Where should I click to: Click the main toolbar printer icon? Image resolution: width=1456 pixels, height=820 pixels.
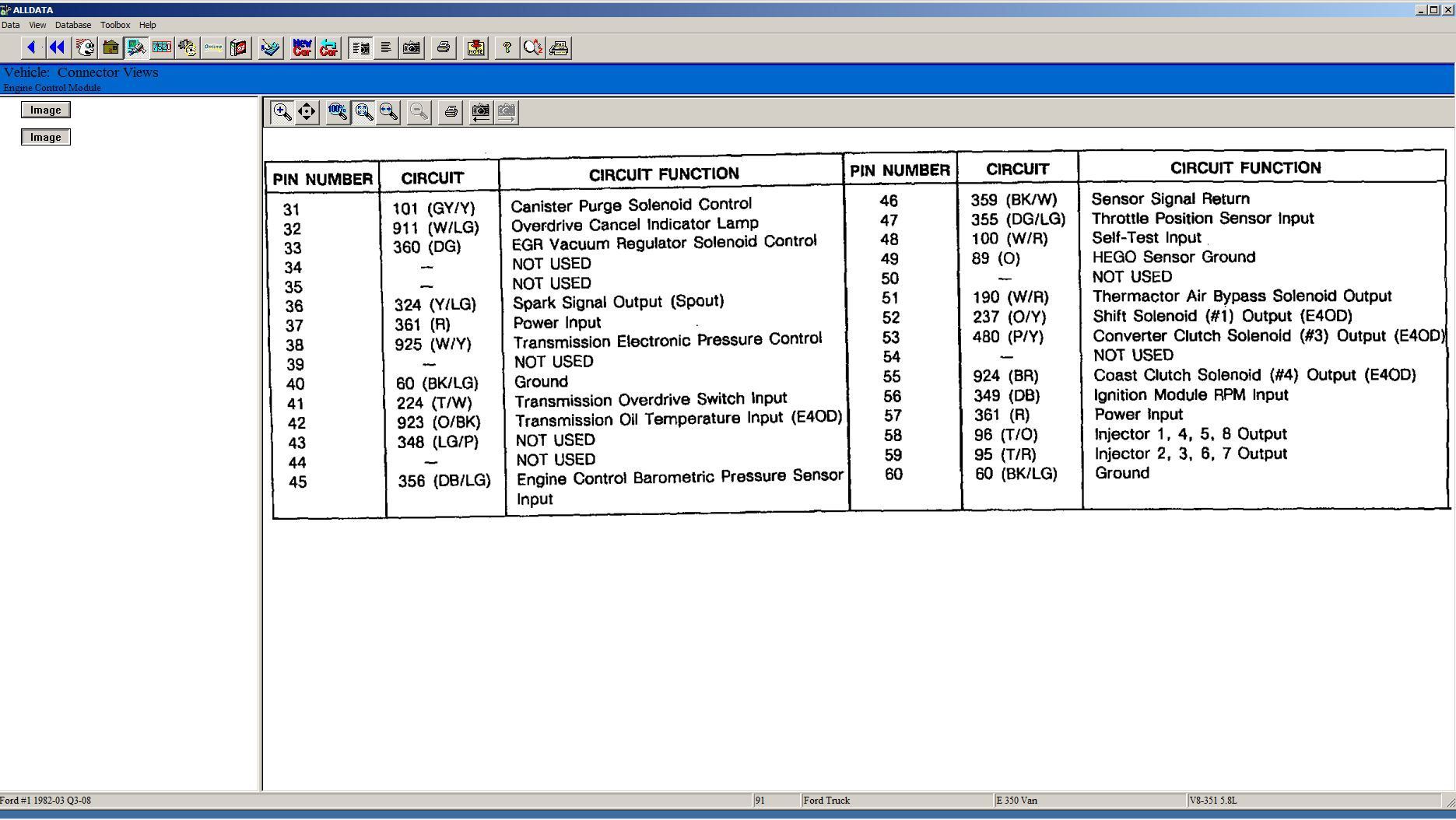tap(444, 48)
